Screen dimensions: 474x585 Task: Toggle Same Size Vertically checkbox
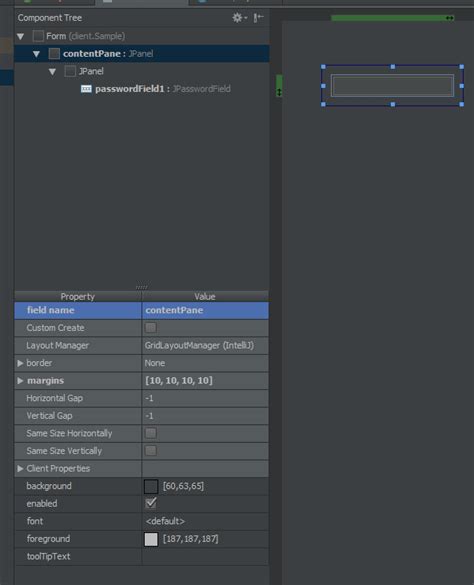(151, 451)
